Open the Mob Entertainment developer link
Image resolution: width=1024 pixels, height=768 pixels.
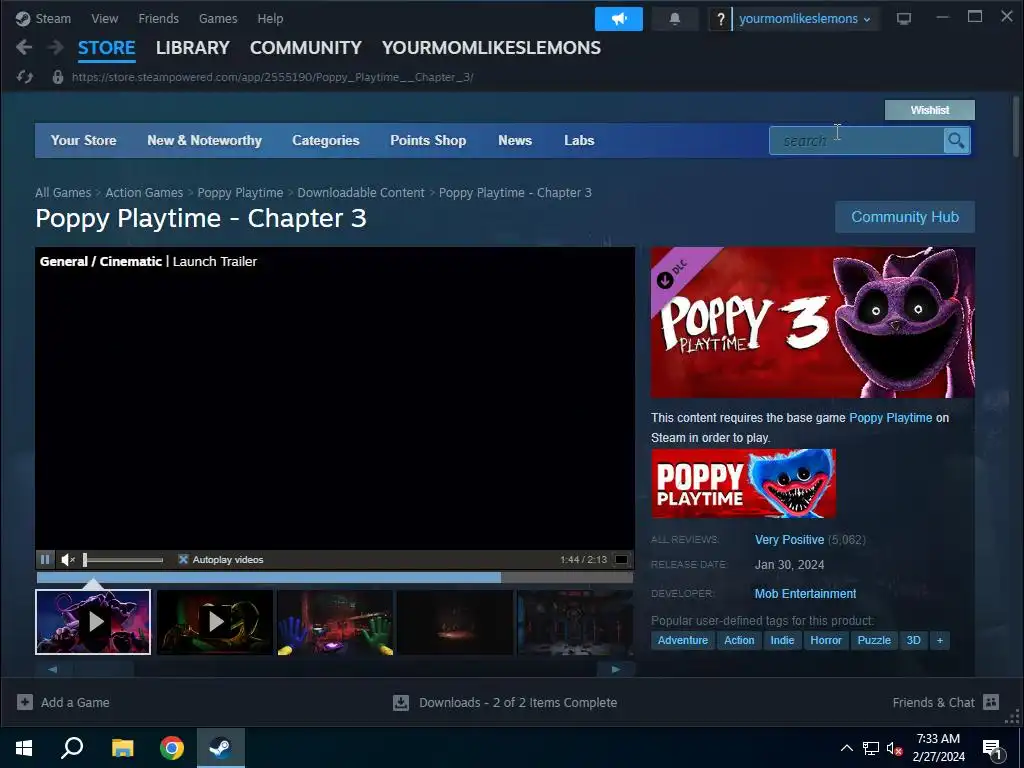pos(805,594)
